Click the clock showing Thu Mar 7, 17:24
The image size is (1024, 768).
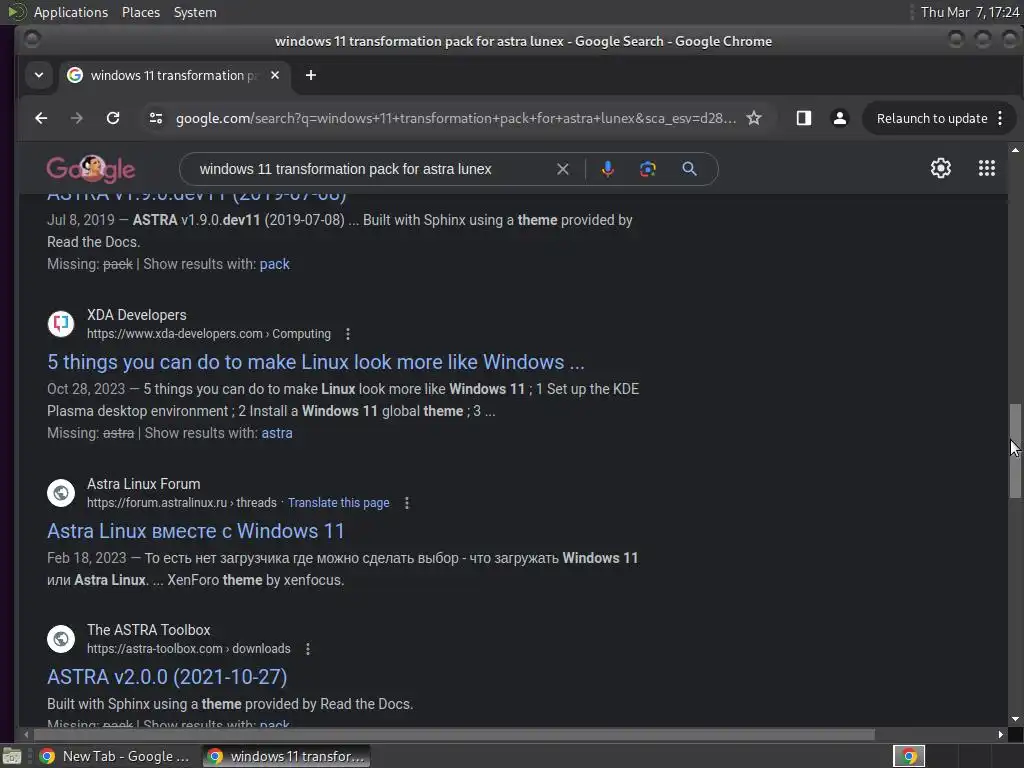click(x=970, y=12)
